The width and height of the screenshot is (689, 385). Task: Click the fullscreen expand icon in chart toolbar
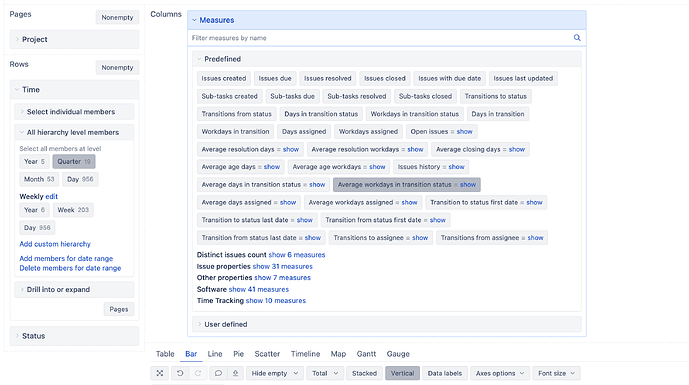pyautogui.click(x=160, y=373)
